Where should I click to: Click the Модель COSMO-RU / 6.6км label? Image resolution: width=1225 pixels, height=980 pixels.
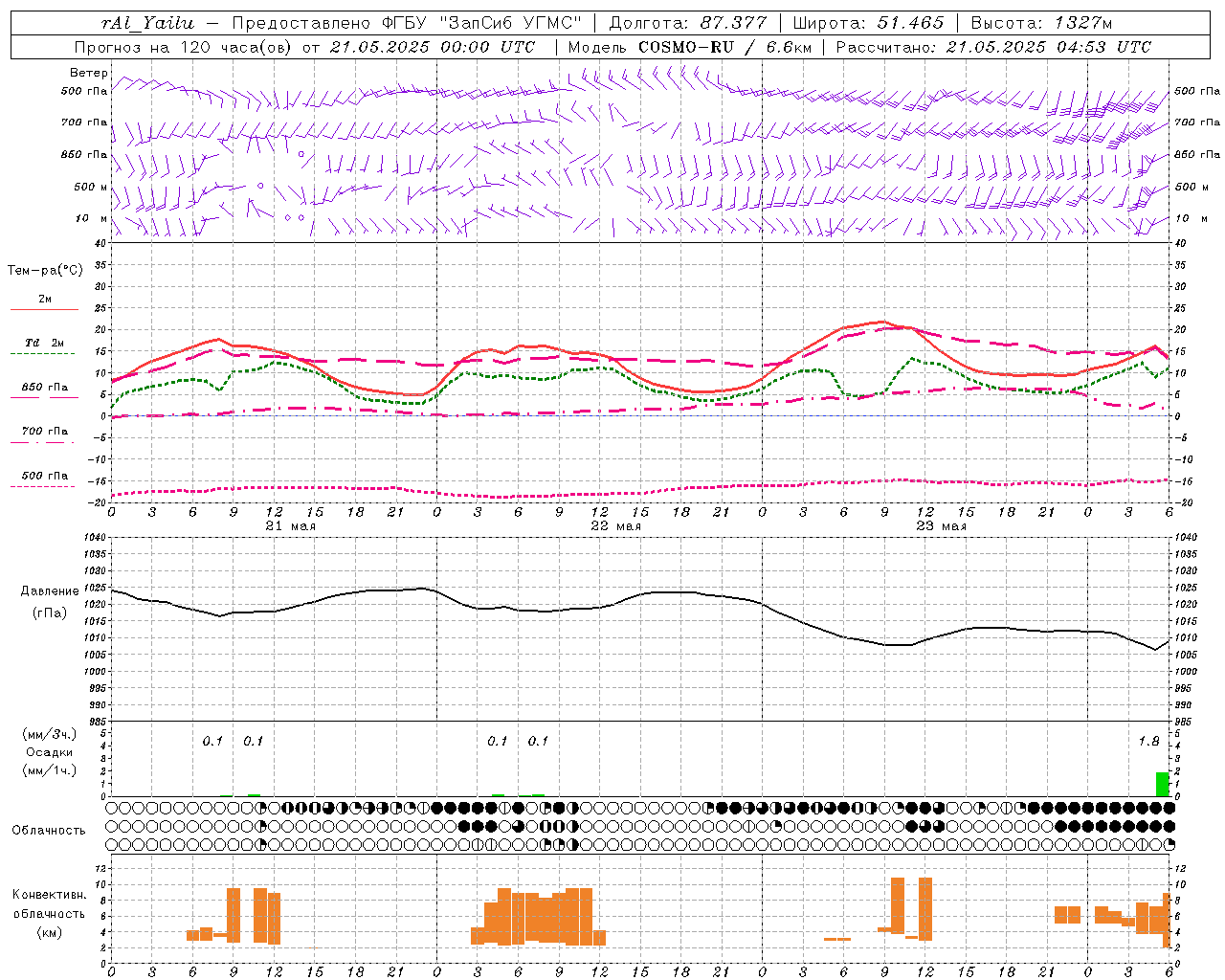689,47
